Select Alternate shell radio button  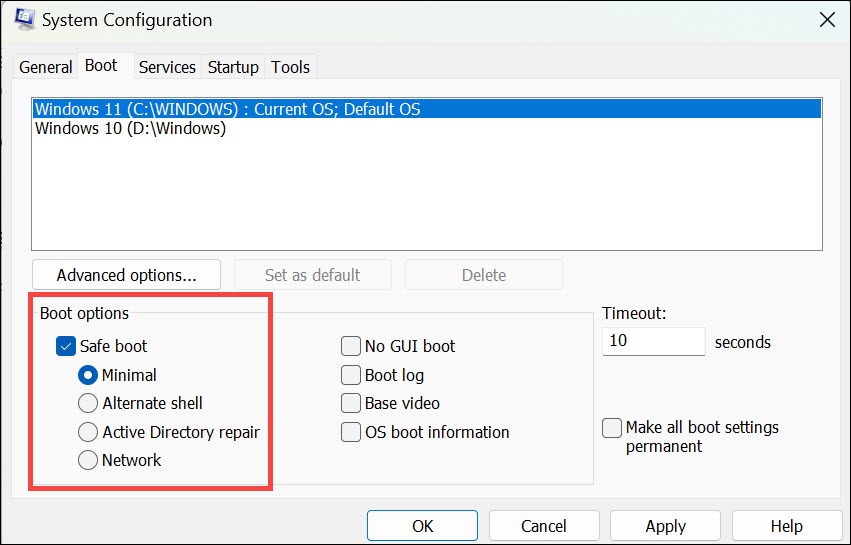(x=88, y=403)
